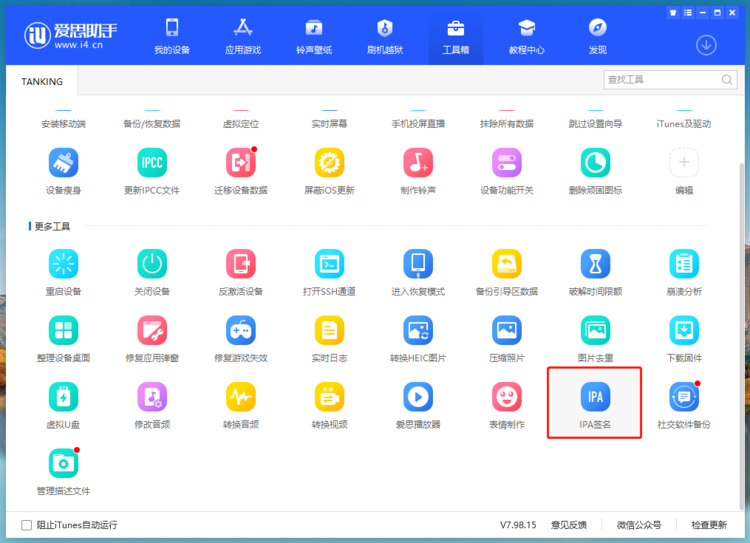Viewport: 750px width, 543px height.
Task: Open the 教程中心 tab
Action: click(527, 36)
